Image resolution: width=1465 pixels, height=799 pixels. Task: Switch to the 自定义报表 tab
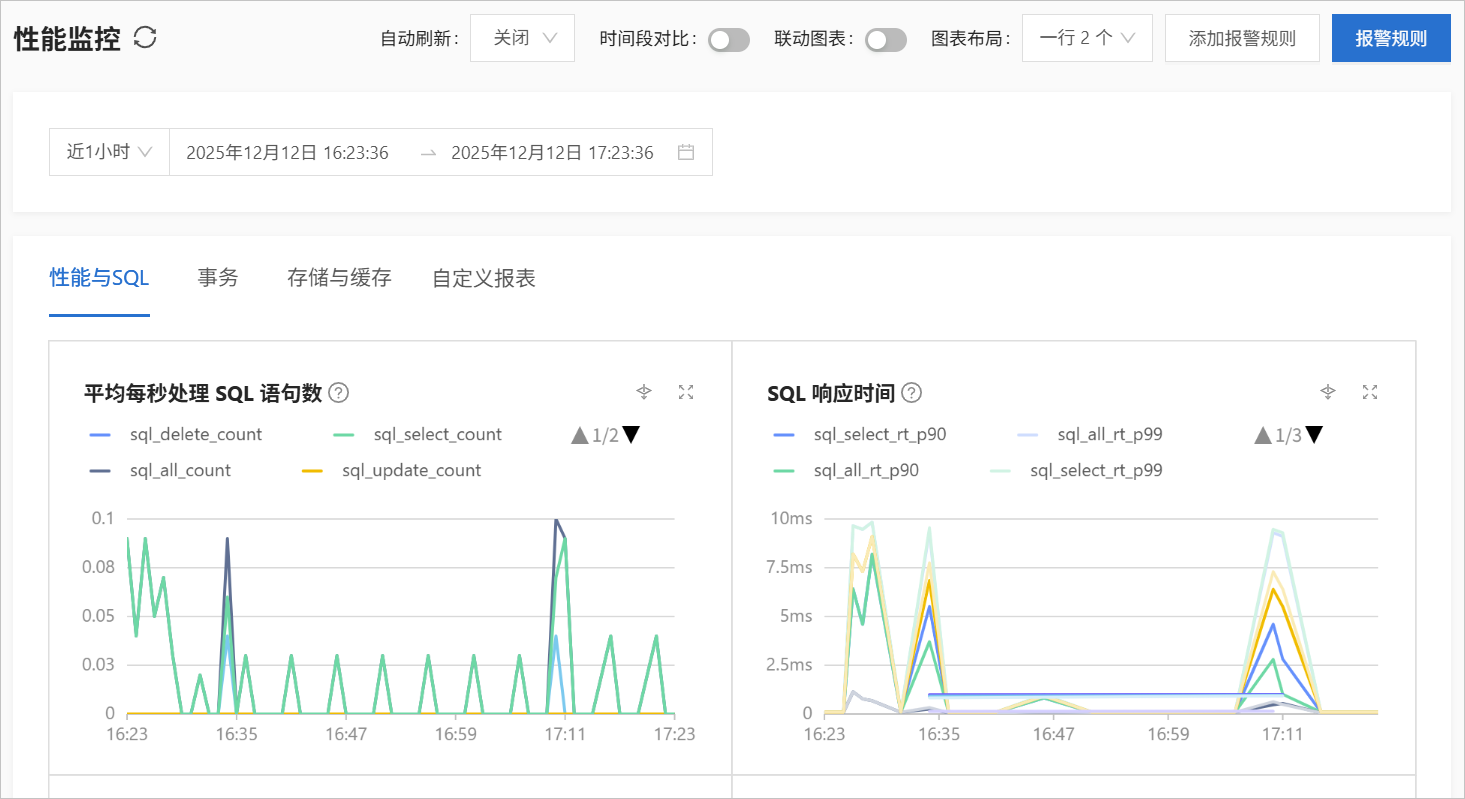(484, 278)
